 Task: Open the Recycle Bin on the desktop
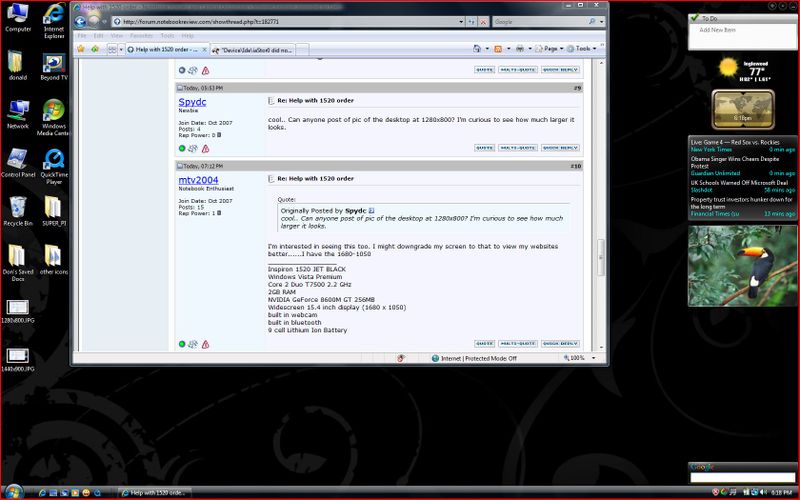click(18, 211)
